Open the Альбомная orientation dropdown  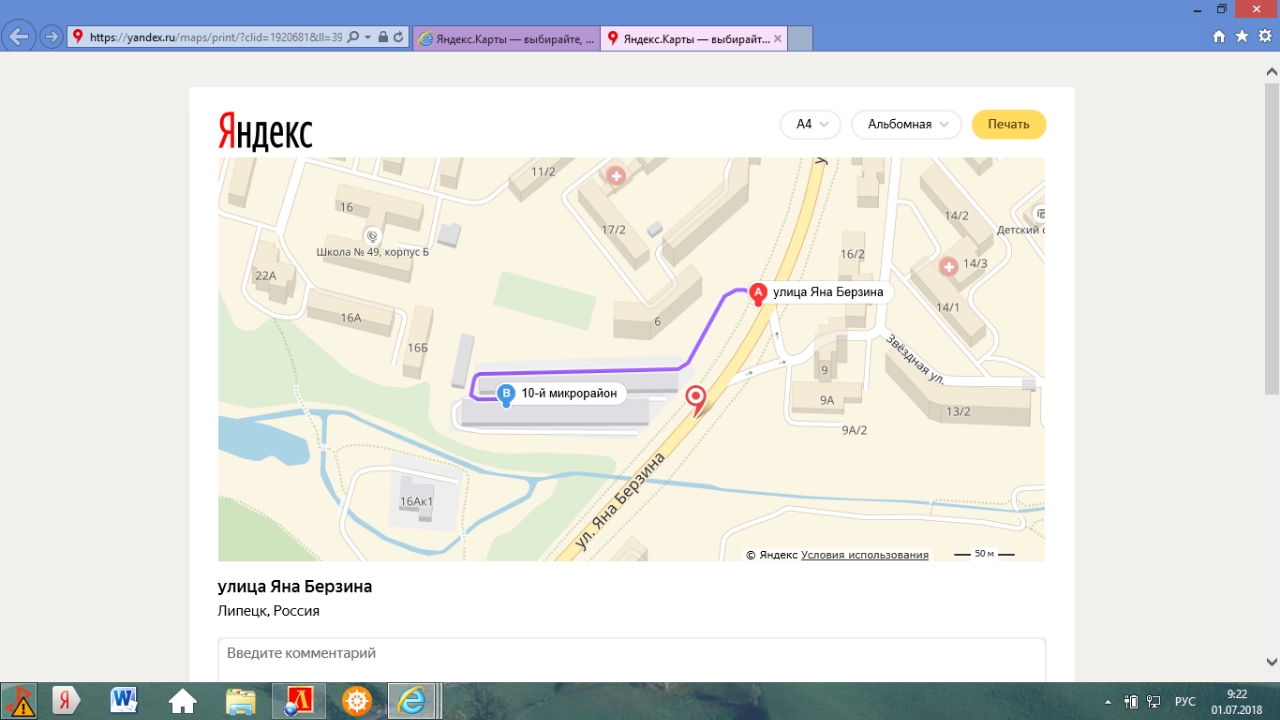907,124
